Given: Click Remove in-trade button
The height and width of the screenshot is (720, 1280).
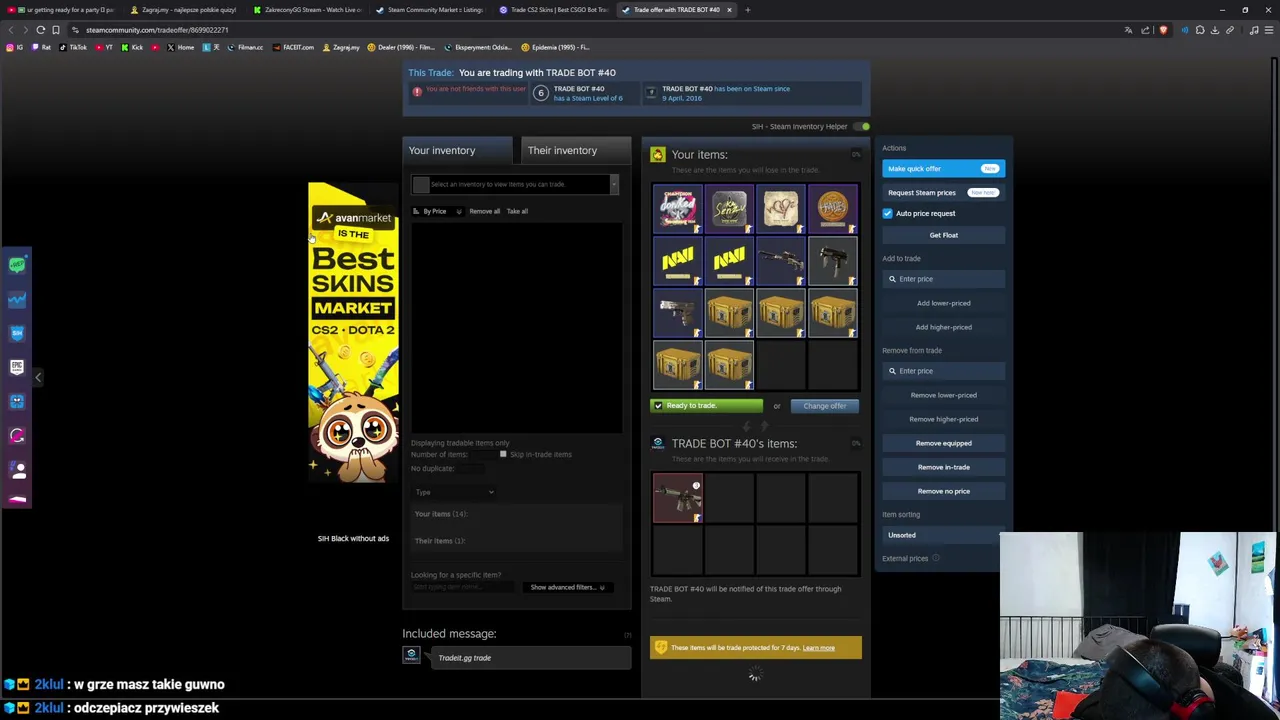Looking at the screenshot, I should click(x=943, y=468).
